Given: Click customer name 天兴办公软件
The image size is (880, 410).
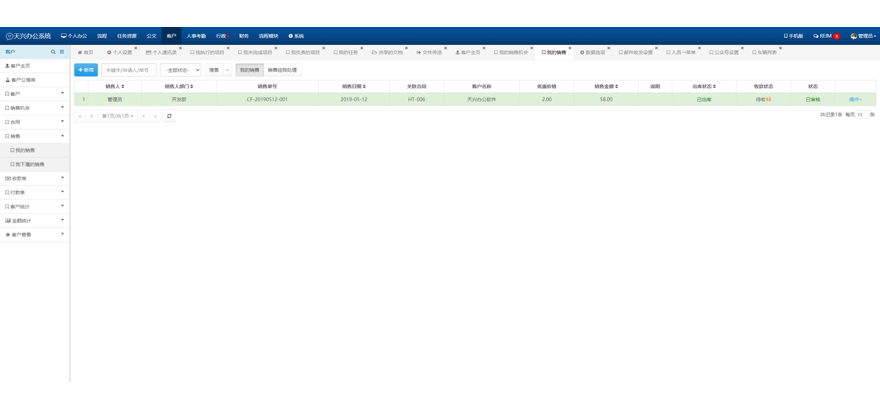Looking at the screenshot, I should (482, 99).
